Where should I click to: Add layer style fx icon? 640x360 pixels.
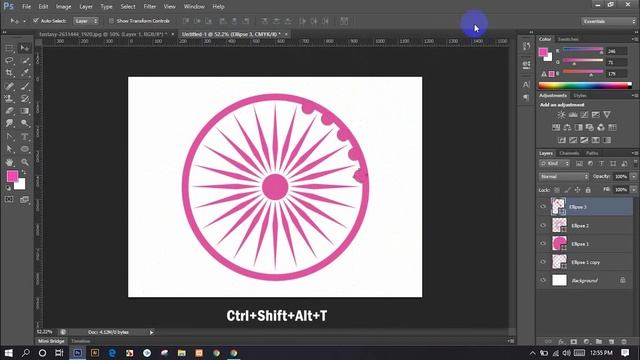tap(561, 341)
